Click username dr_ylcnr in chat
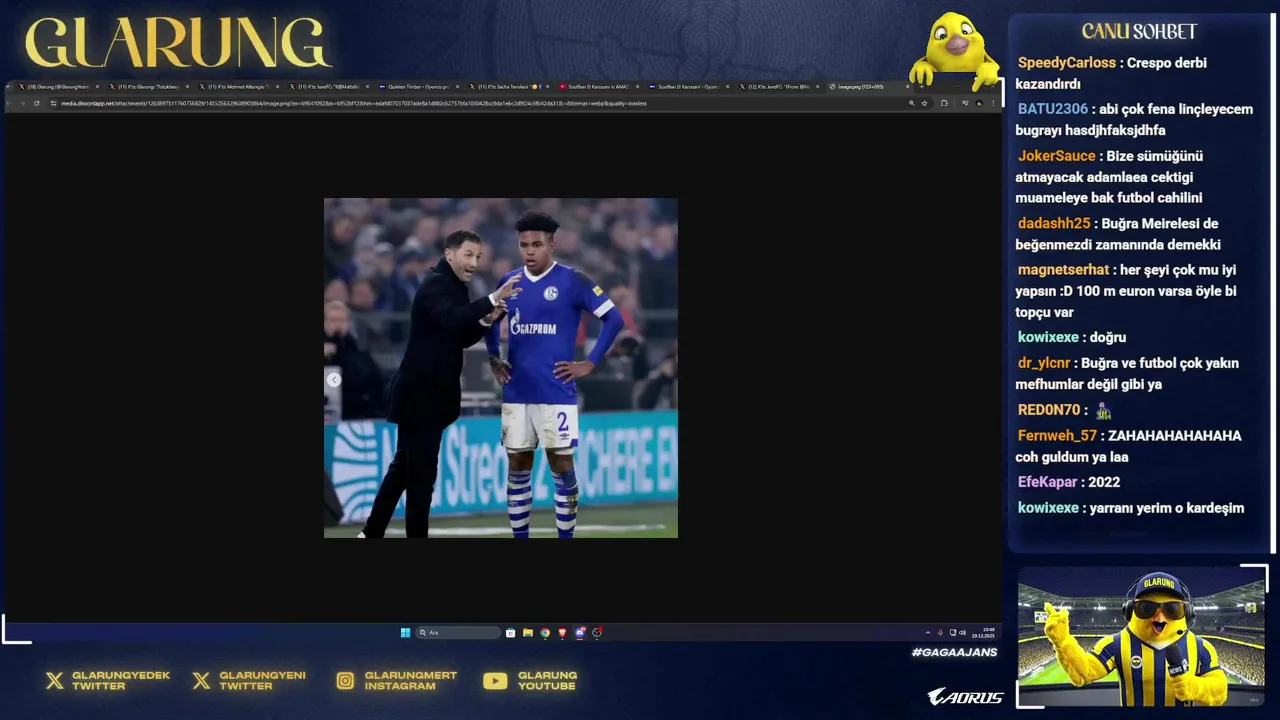 click(x=1044, y=363)
